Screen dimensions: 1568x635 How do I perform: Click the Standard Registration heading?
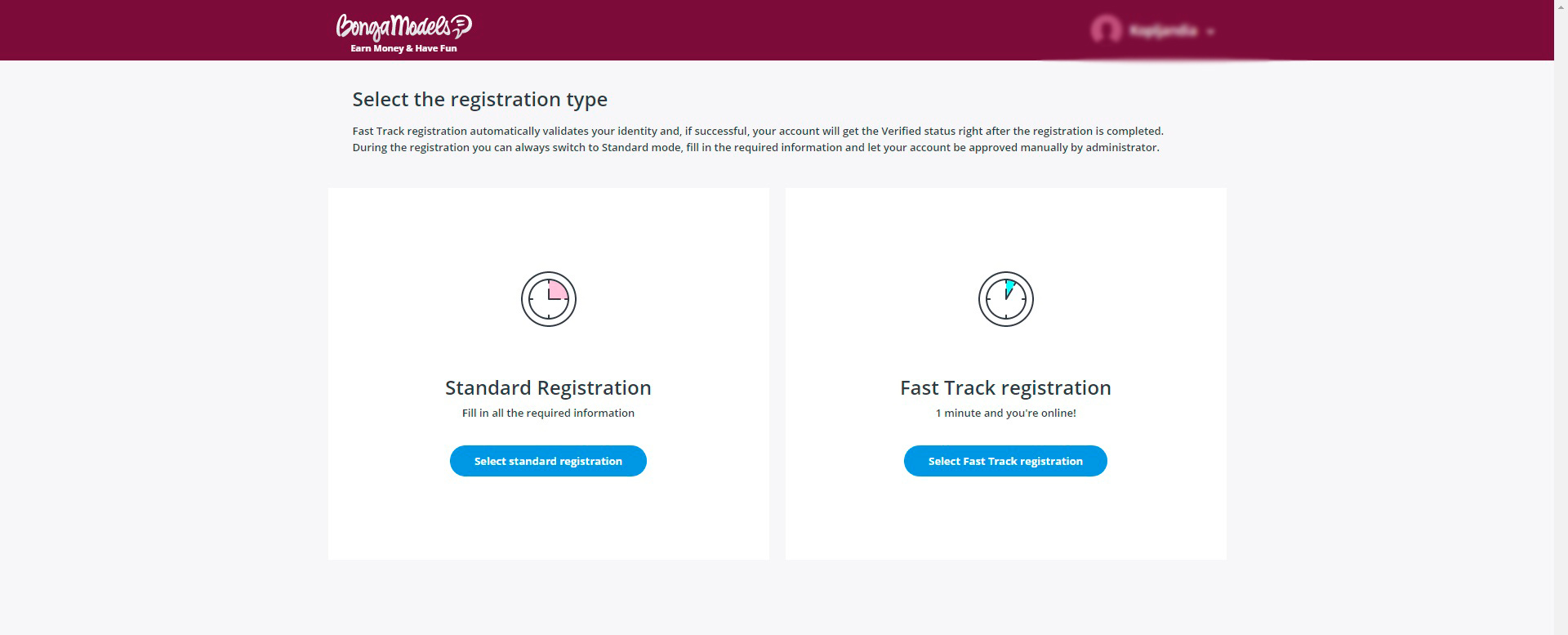pos(548,387)
